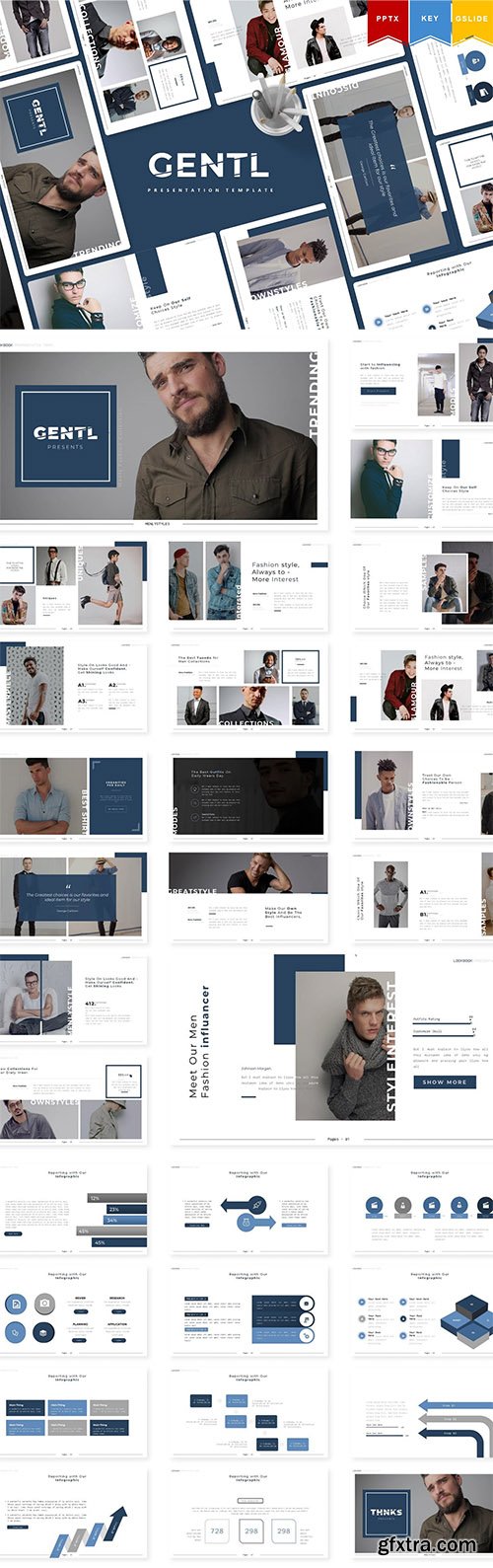Open the COLLECTIONS slide thumbnail

[x=247, y=688]
